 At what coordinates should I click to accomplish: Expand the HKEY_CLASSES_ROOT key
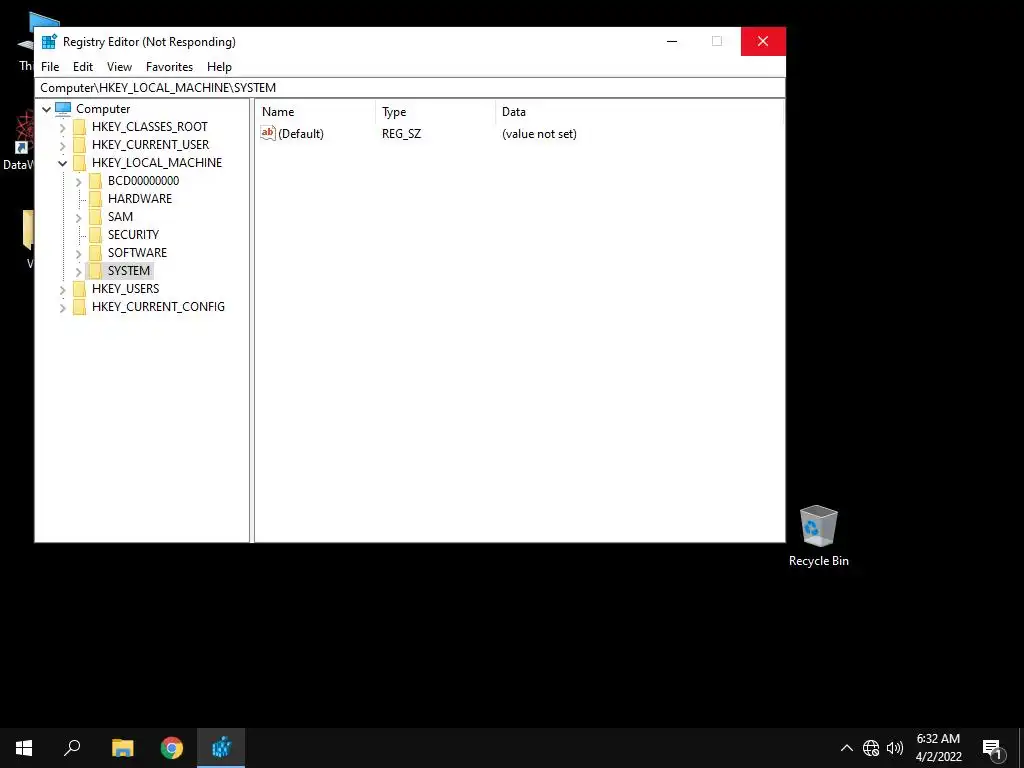[63, 127]
